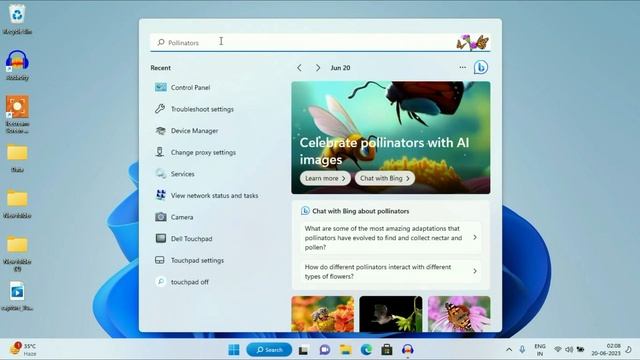Open Troubleshoot settings wrench icon

[160, 109]
